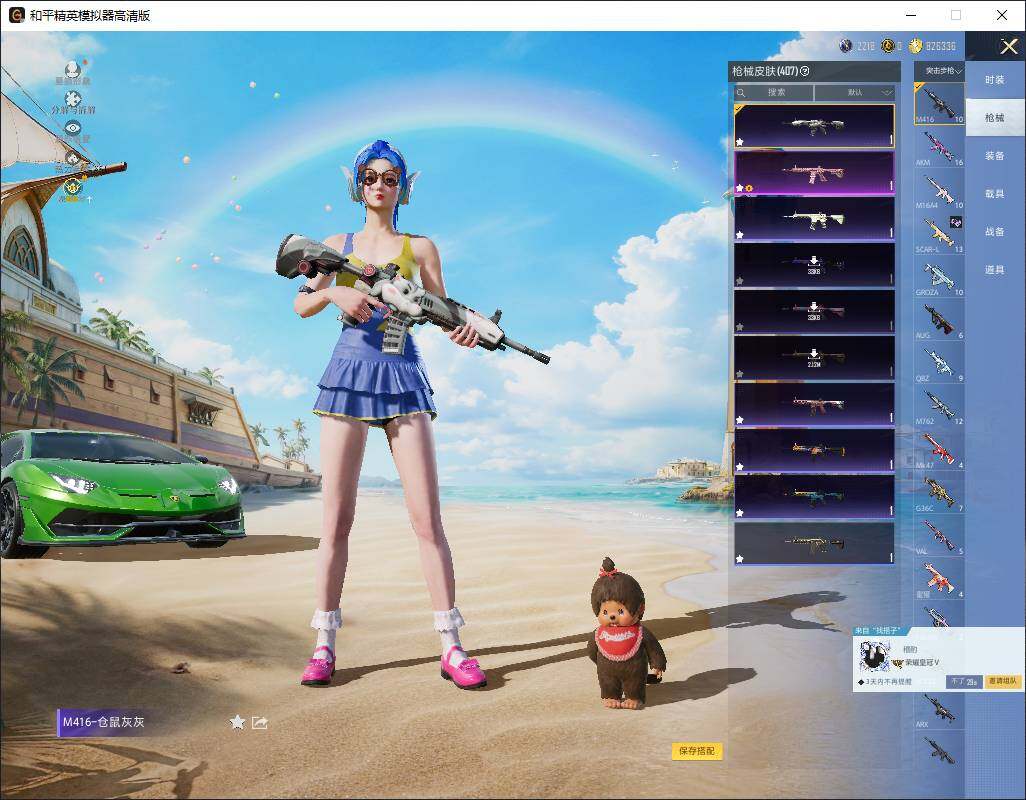Select the eighth orange-gold M416 skin card
Screen dimensions: 1026x800
coord(814,451)
